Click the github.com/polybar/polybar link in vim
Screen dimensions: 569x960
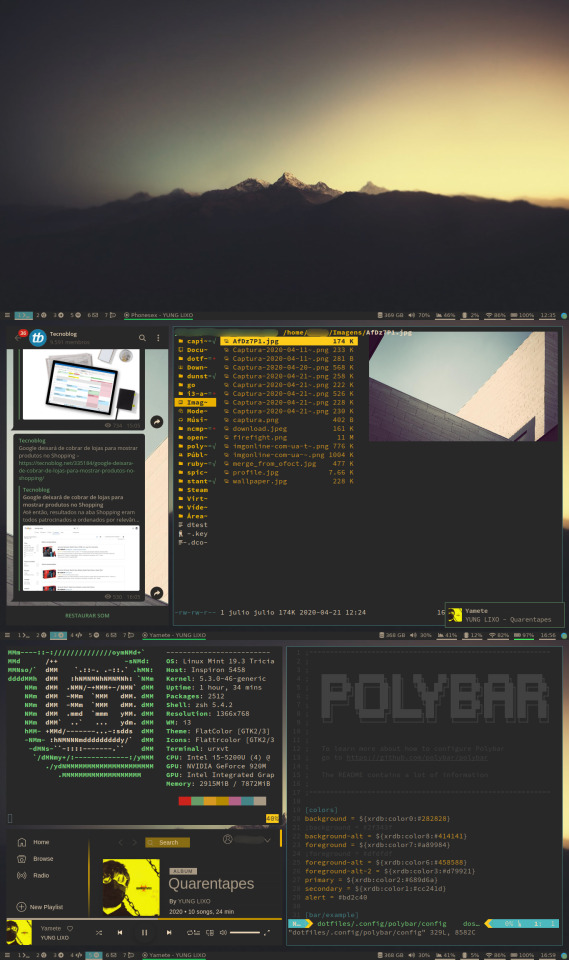pos(417,757)
